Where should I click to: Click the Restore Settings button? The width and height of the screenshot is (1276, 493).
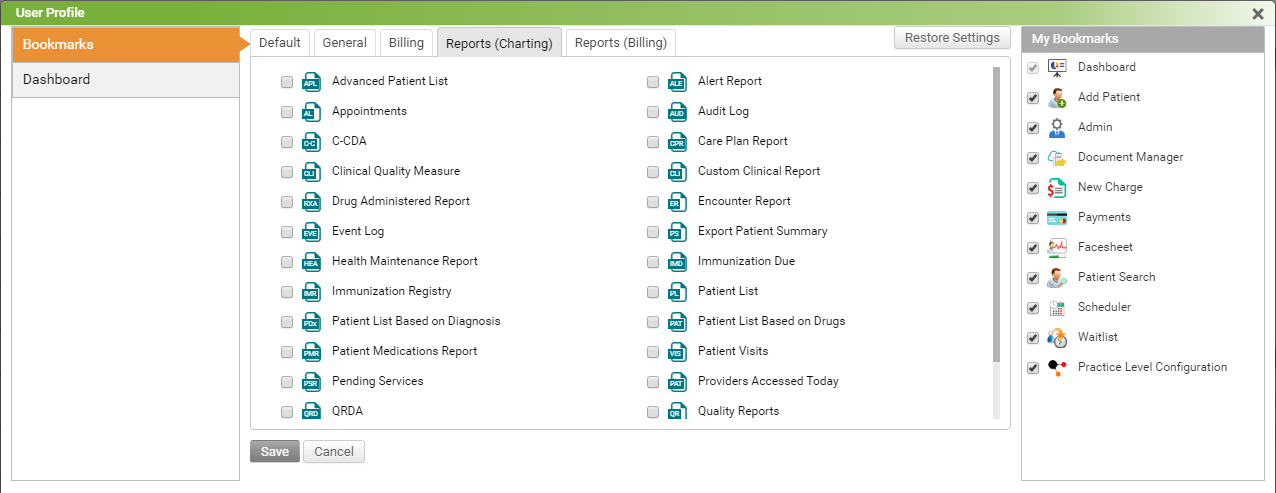pyautogui.click(x=952, y=38)
